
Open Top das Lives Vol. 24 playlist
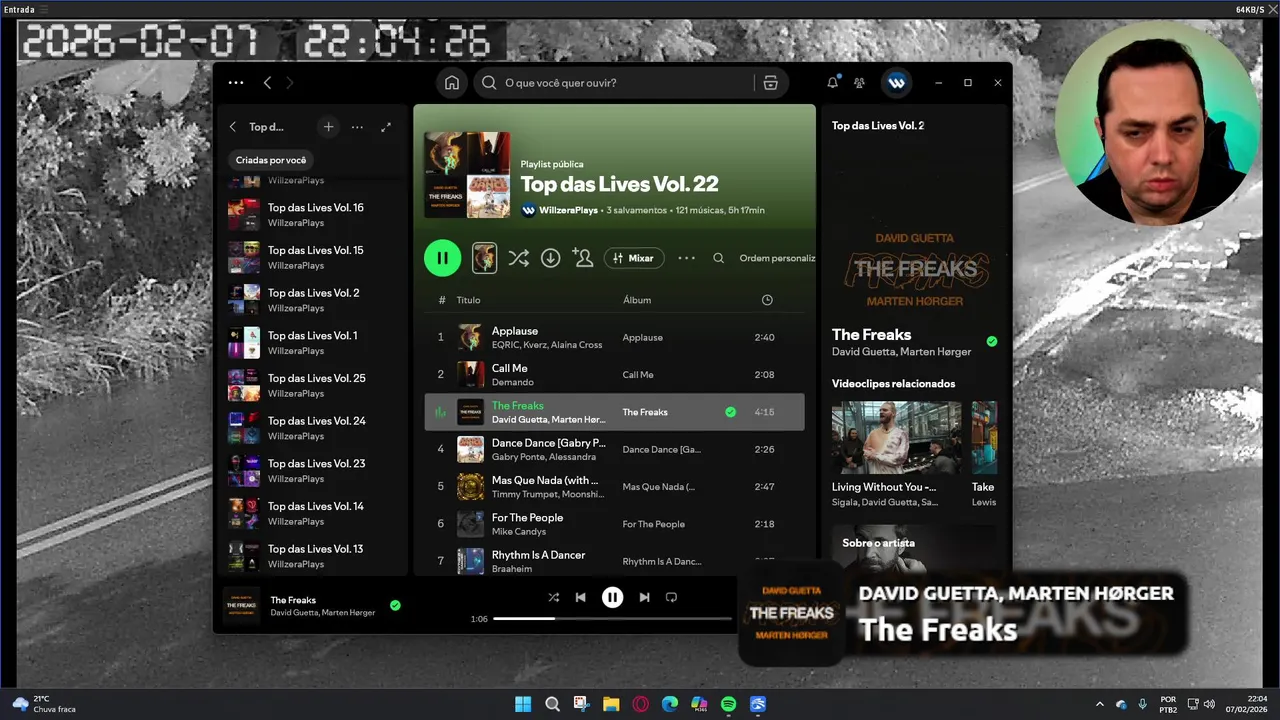point(312,428)
